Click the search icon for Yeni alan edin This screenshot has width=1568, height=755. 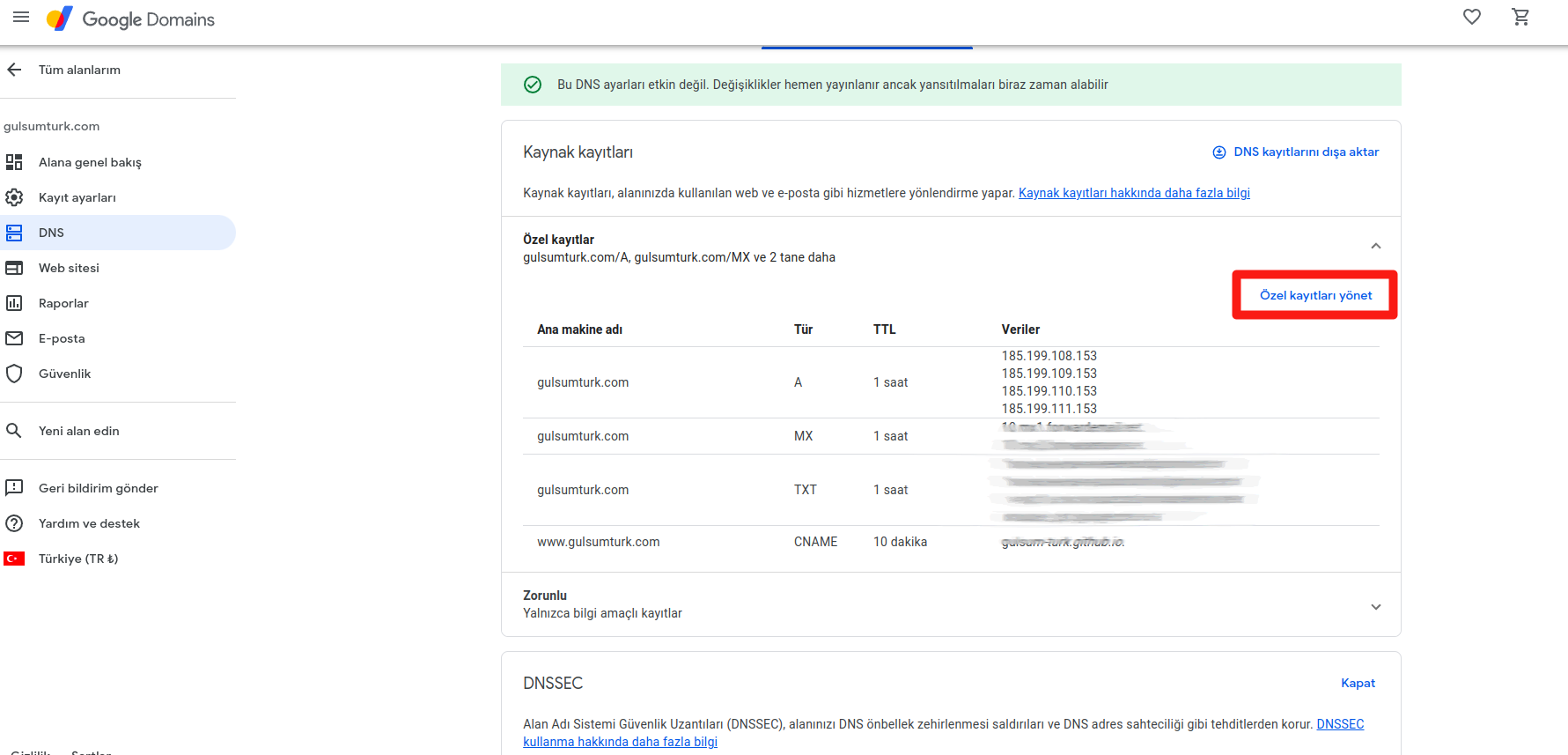tap(14, 431)
